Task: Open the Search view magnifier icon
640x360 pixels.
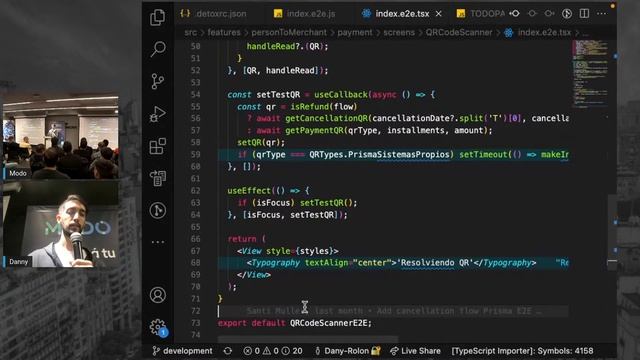Action: [x=158, y=49]
